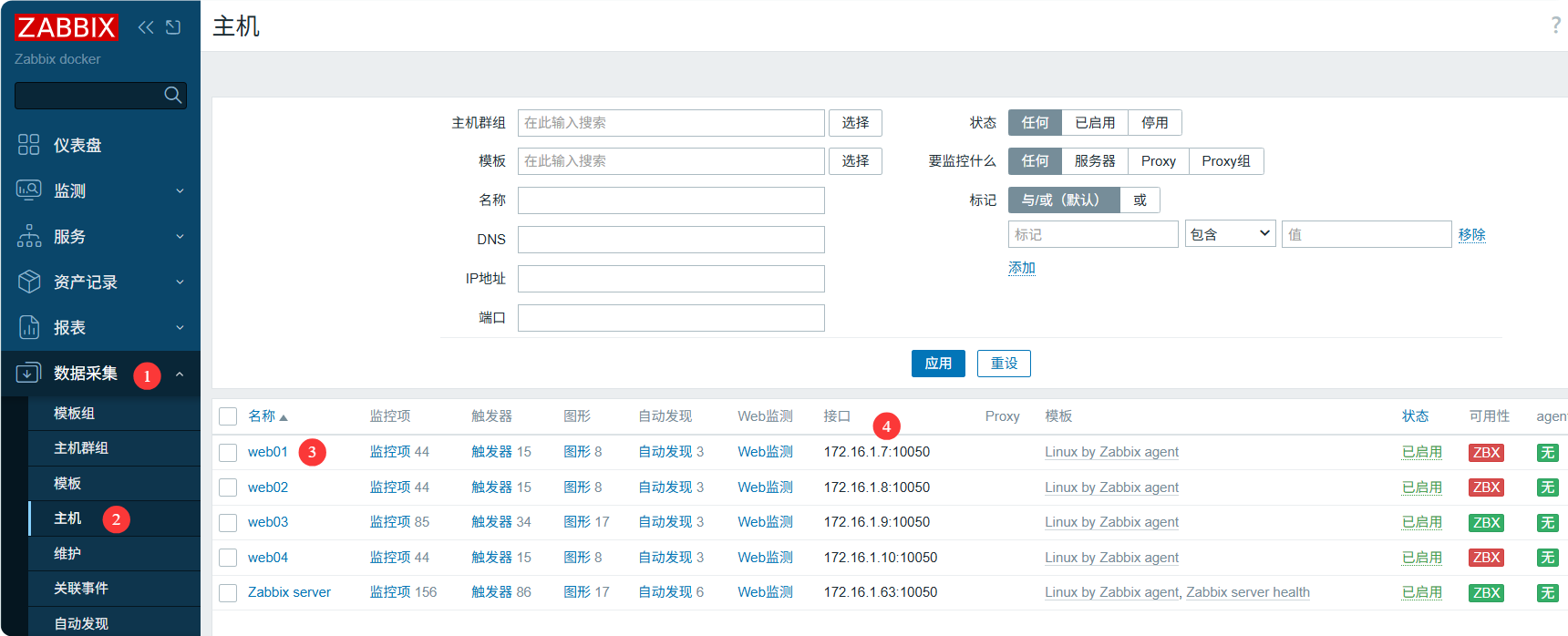1568x636 pixels.
Task: Open 主机群组 in the sidebar submenu
Action: pyautogui.click(x=81, y=448)
